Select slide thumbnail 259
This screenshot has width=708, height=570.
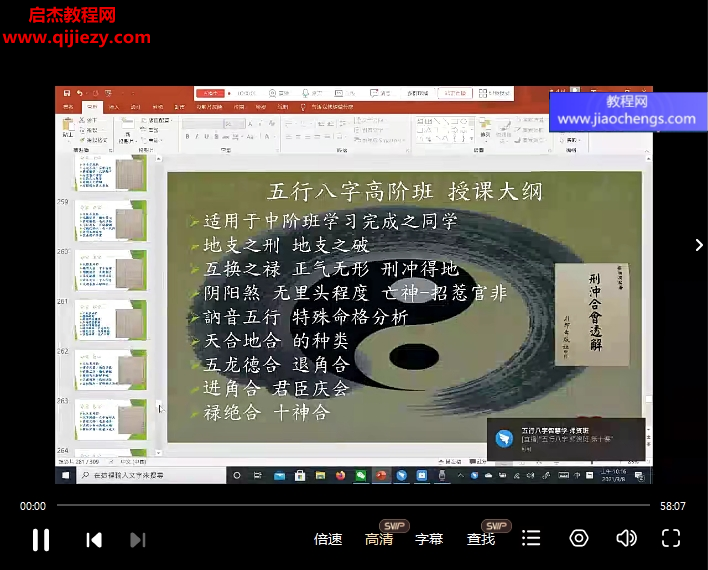tap(111, 221)
